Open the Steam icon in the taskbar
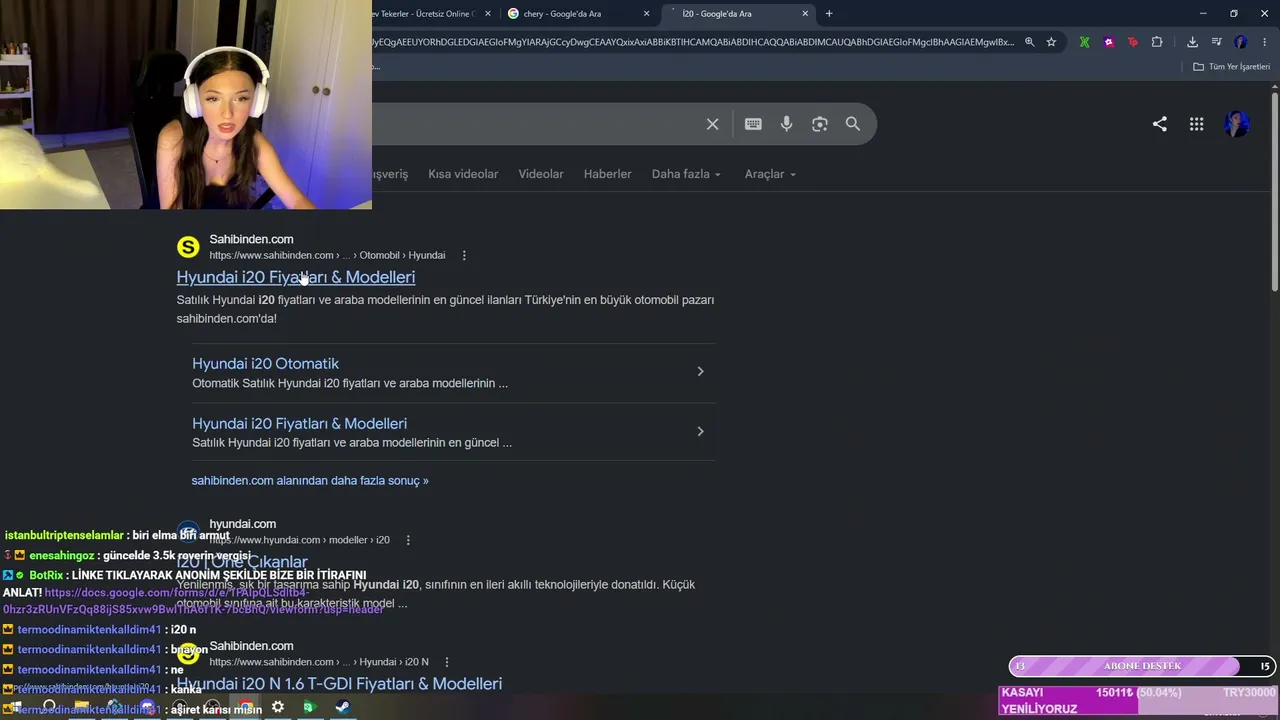Screen dimensions: 1280x720 pos(342,708)
